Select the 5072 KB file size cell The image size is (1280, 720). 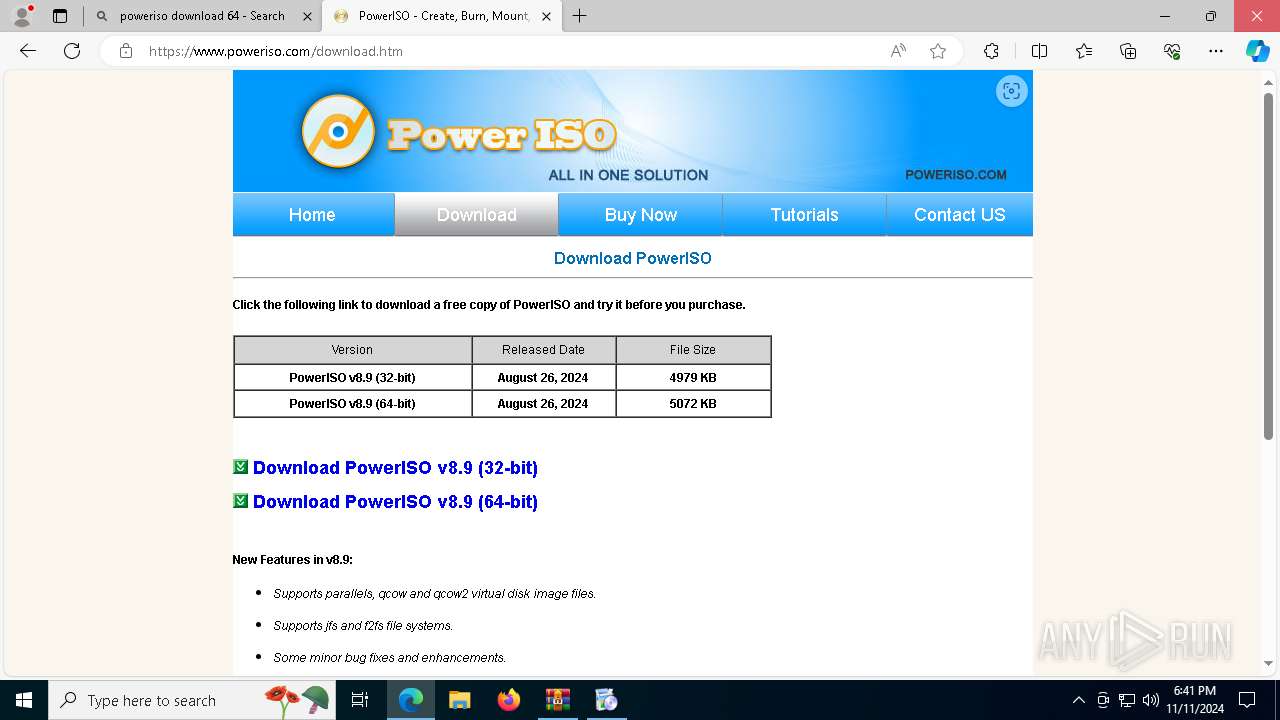click(693, 404)
